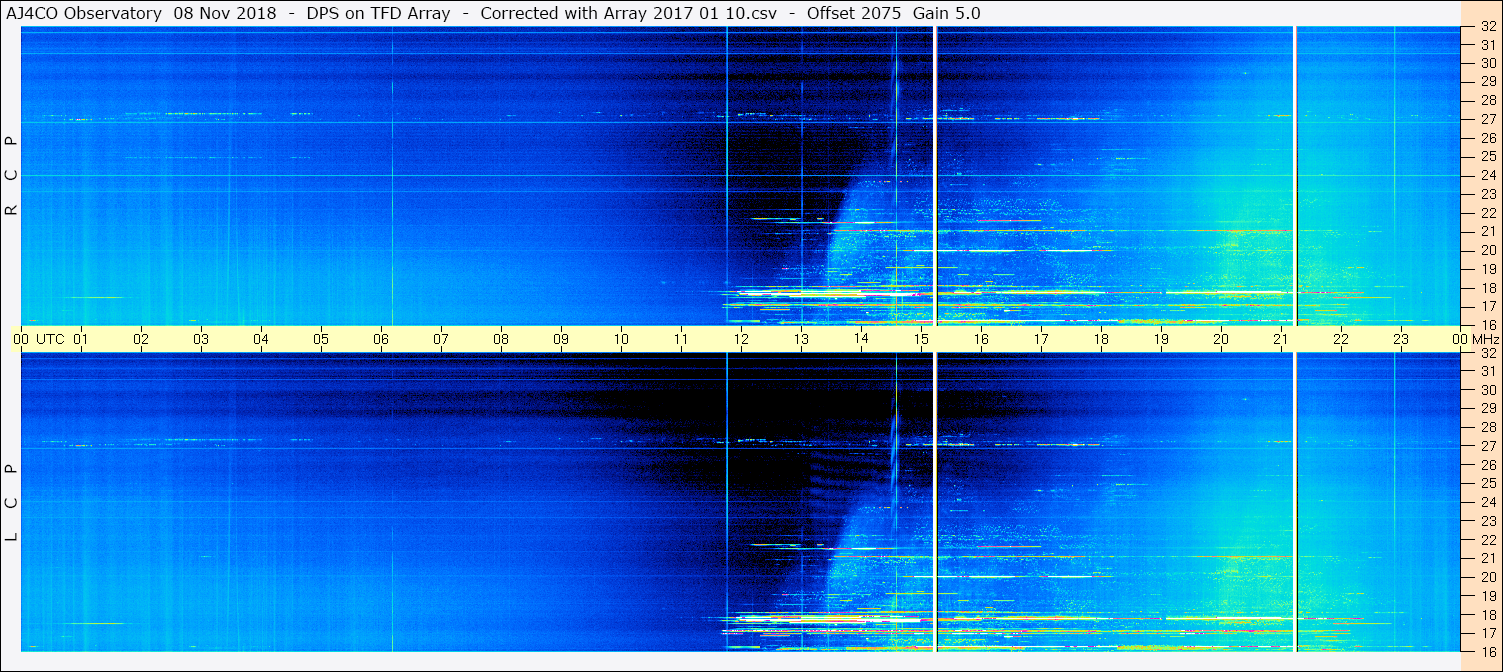Click 27 on RCP panel frequency scale
The image size is (1503, 672).
point(1488,119)
